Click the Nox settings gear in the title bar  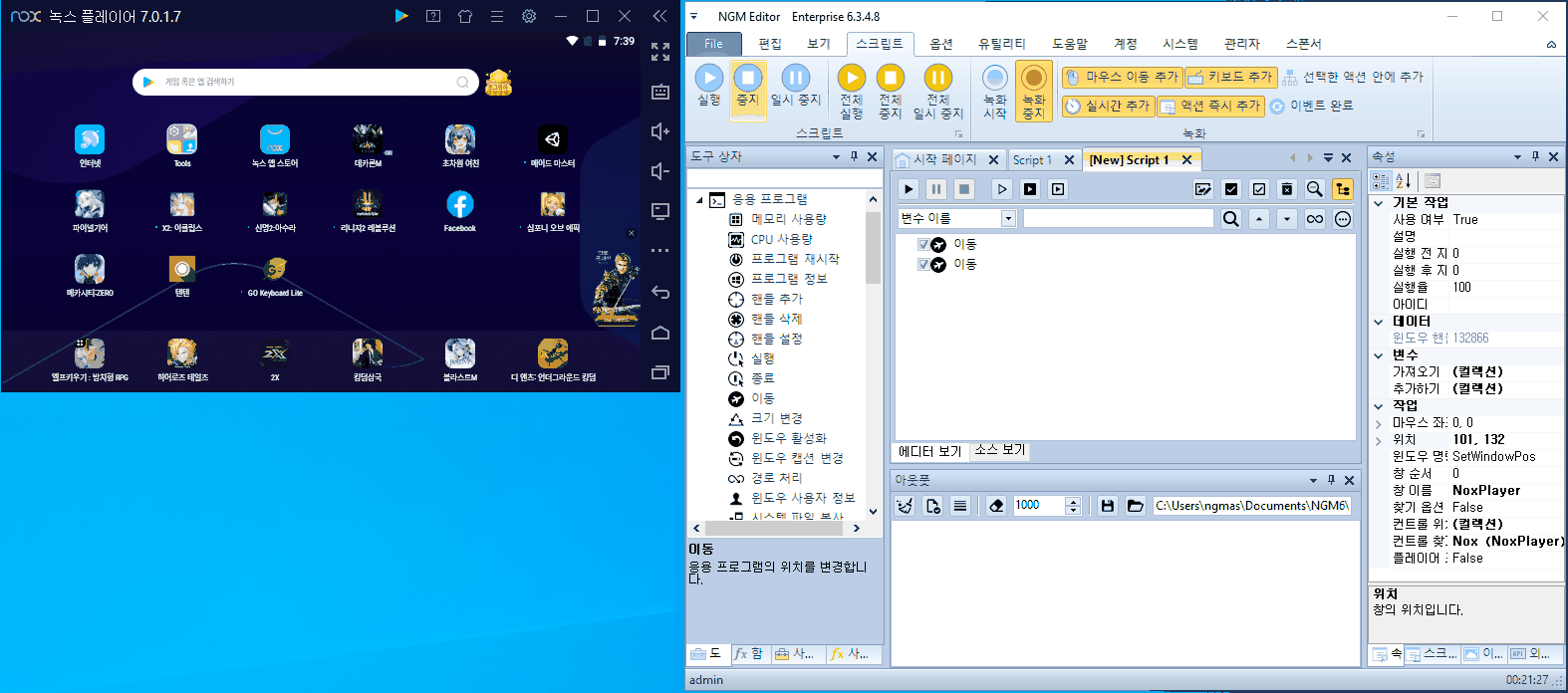529,16
